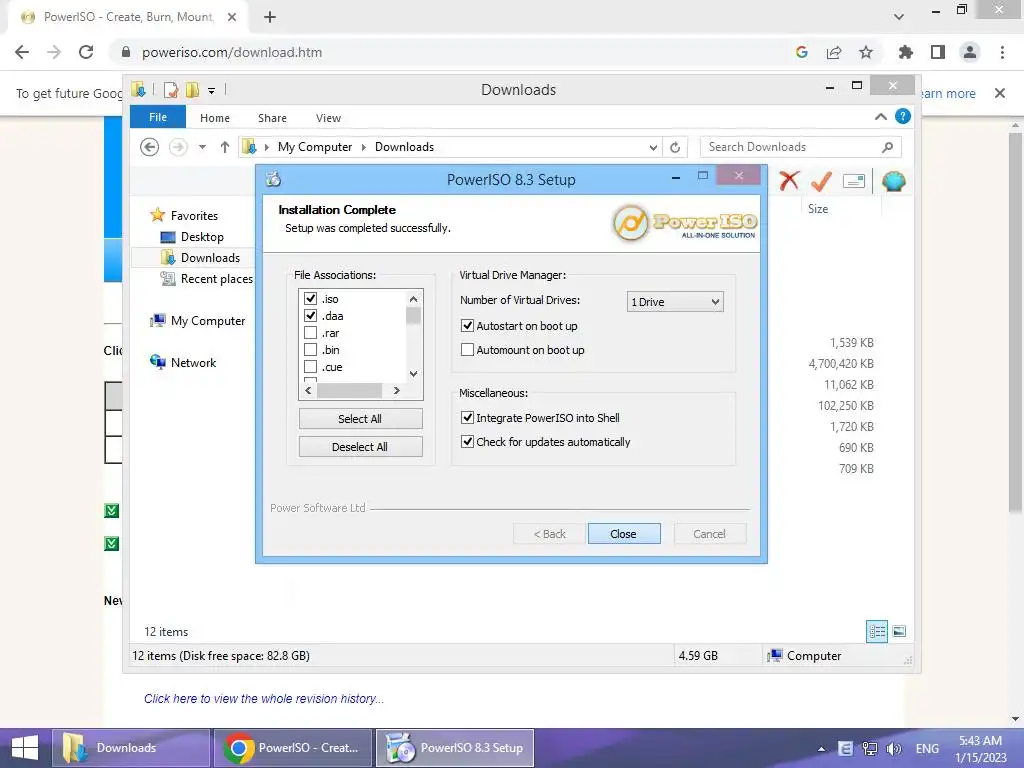Switch to details view icon
This screenshot has height=768, width=1024.
[876, 631]
